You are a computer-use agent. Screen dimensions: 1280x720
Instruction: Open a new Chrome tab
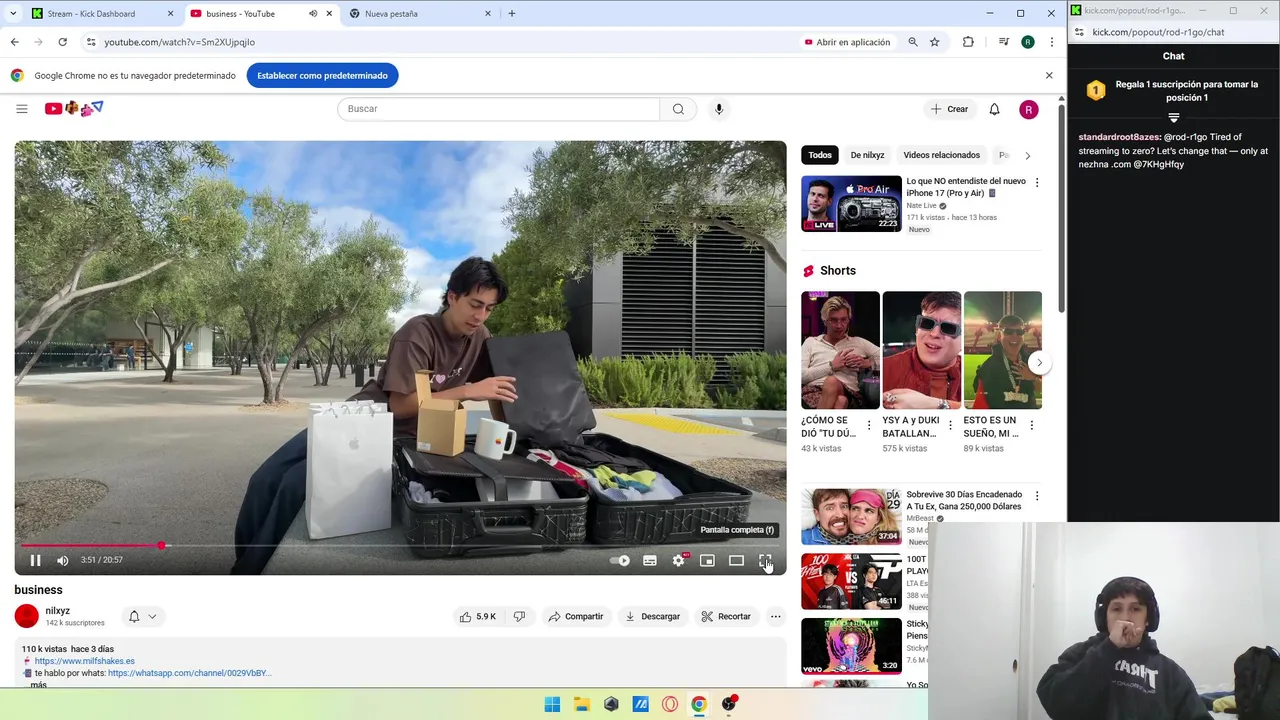click(511, 14)
